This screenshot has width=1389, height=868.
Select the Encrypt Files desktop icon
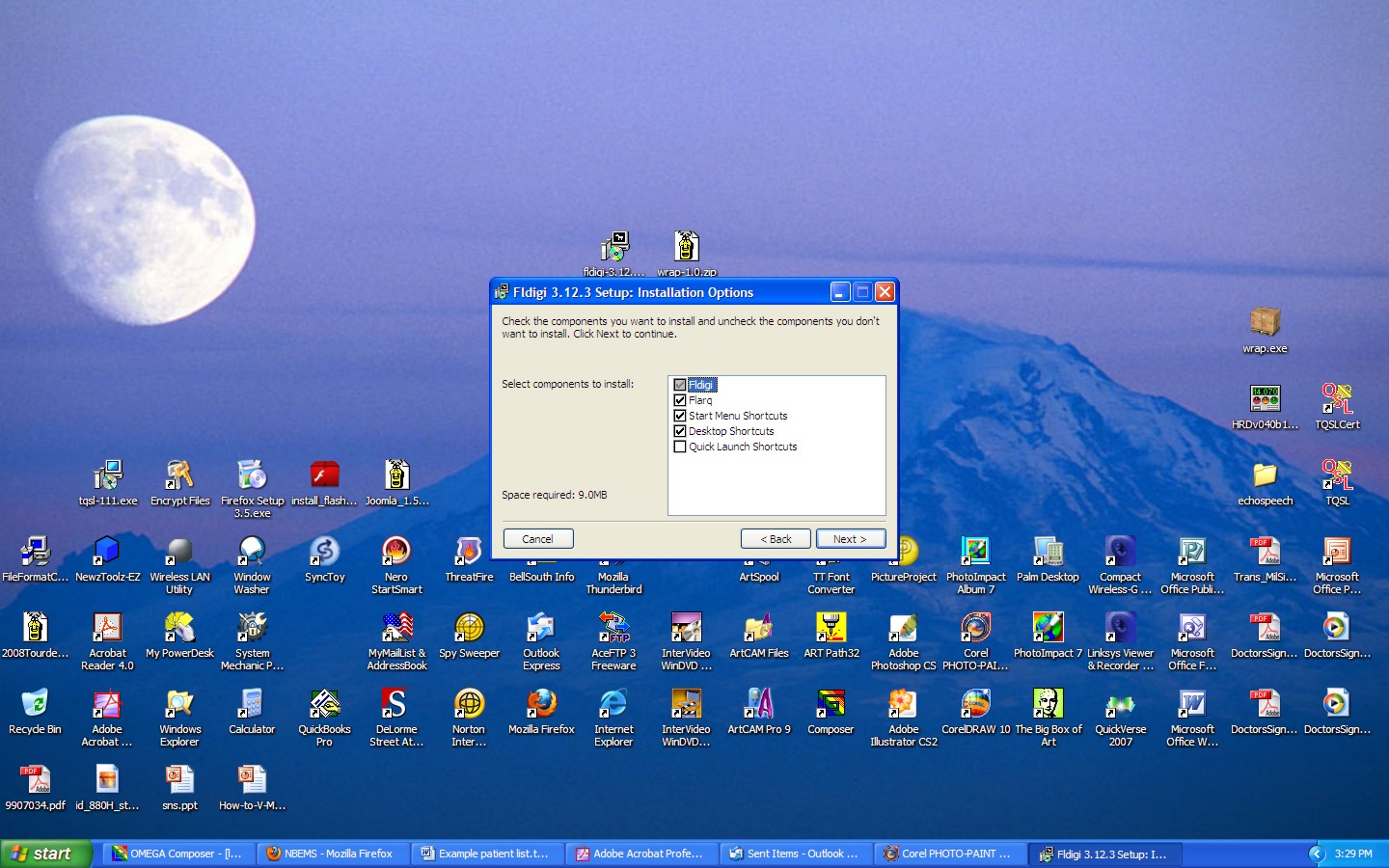tap(179, 475)
